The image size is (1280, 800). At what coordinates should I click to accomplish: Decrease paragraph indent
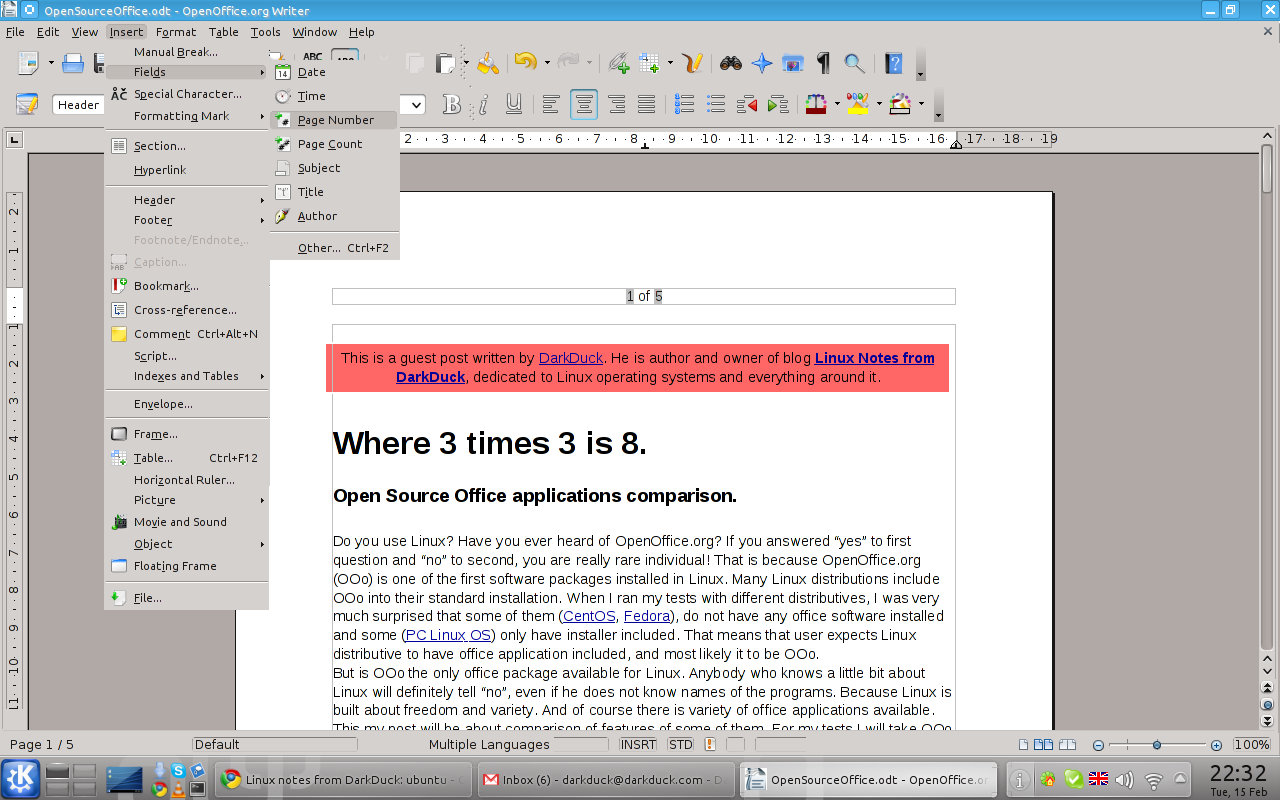746,104
